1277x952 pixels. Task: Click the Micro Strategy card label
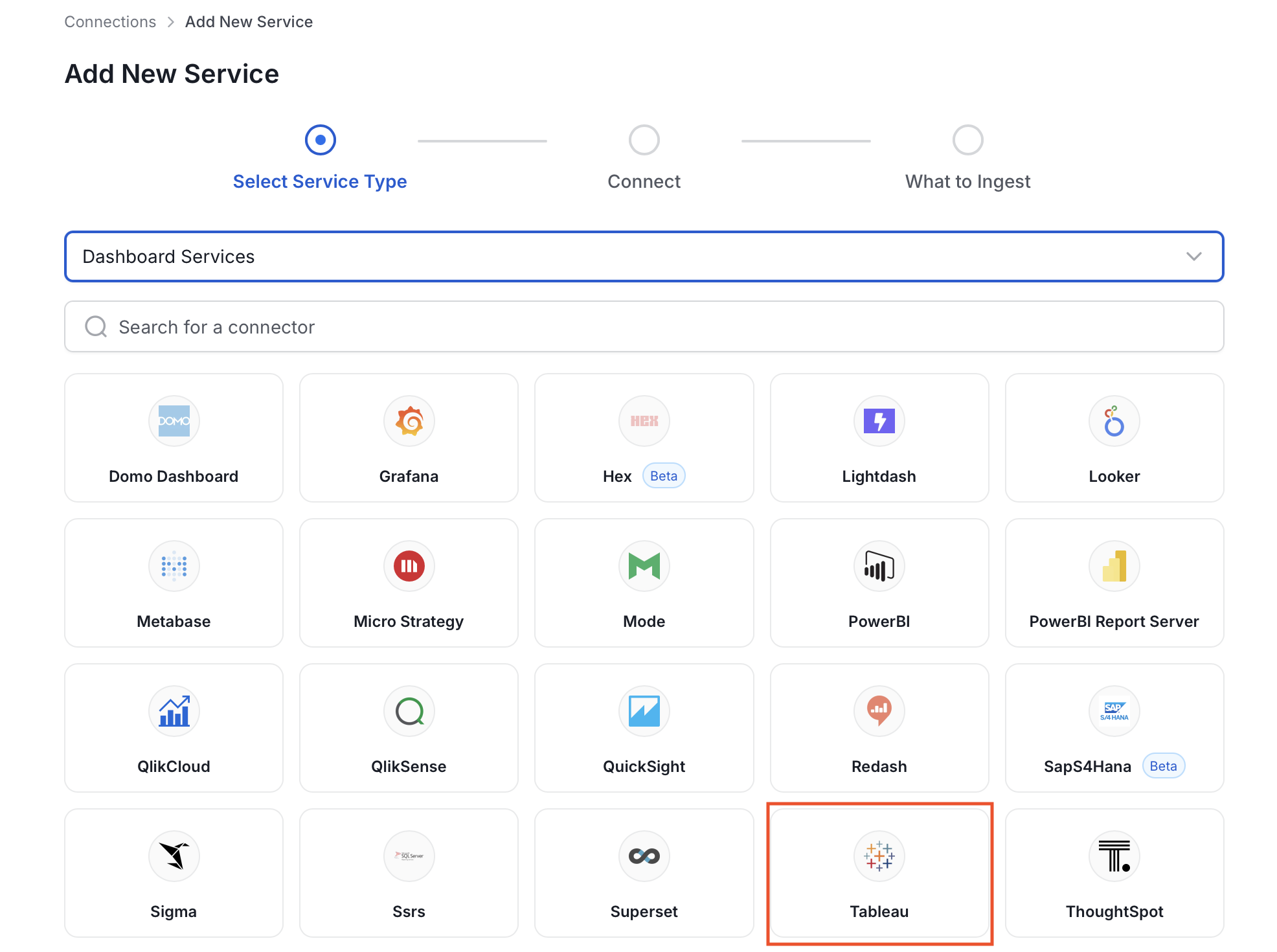[409, 621]
